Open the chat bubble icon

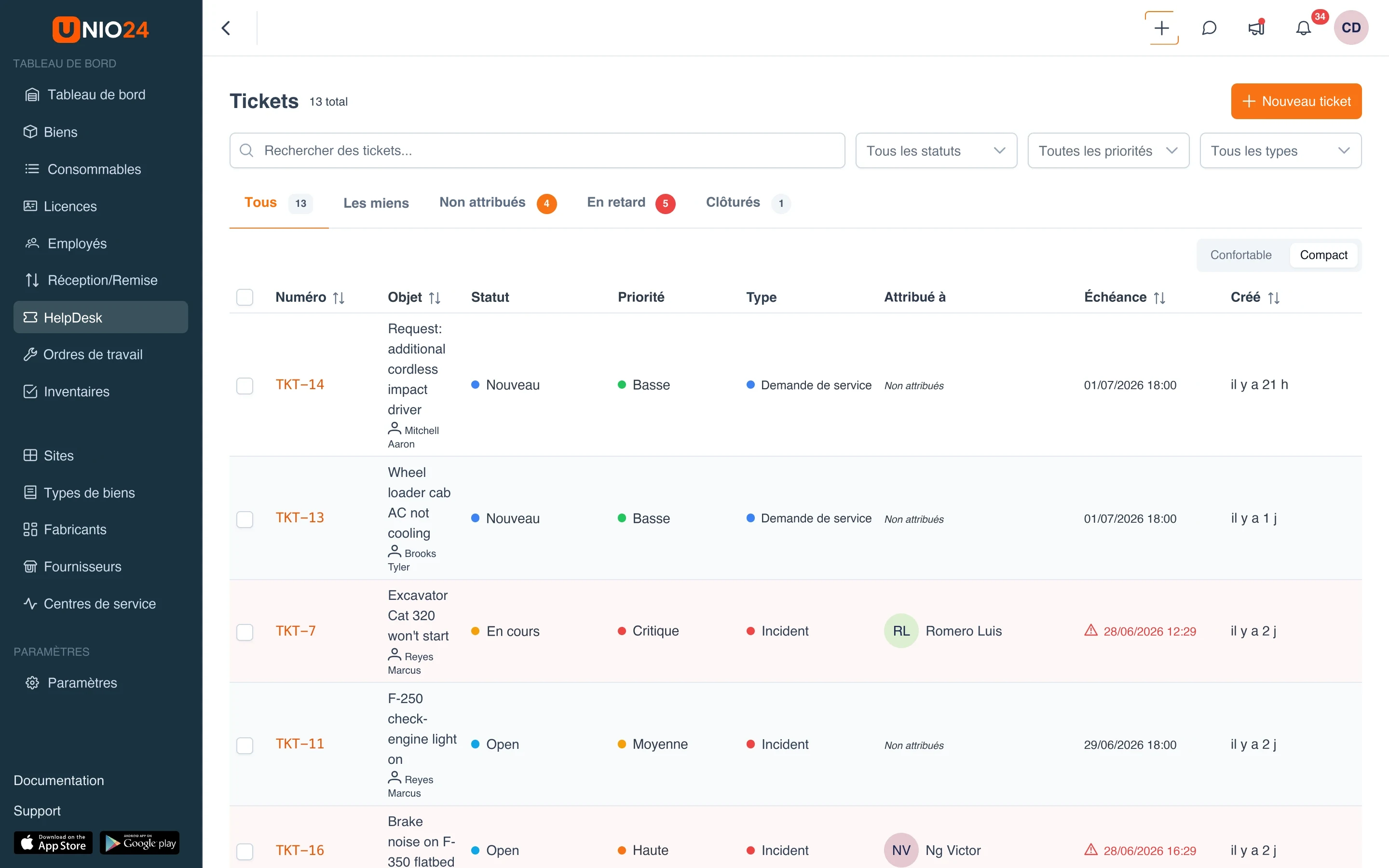(x=1209, y=27)
